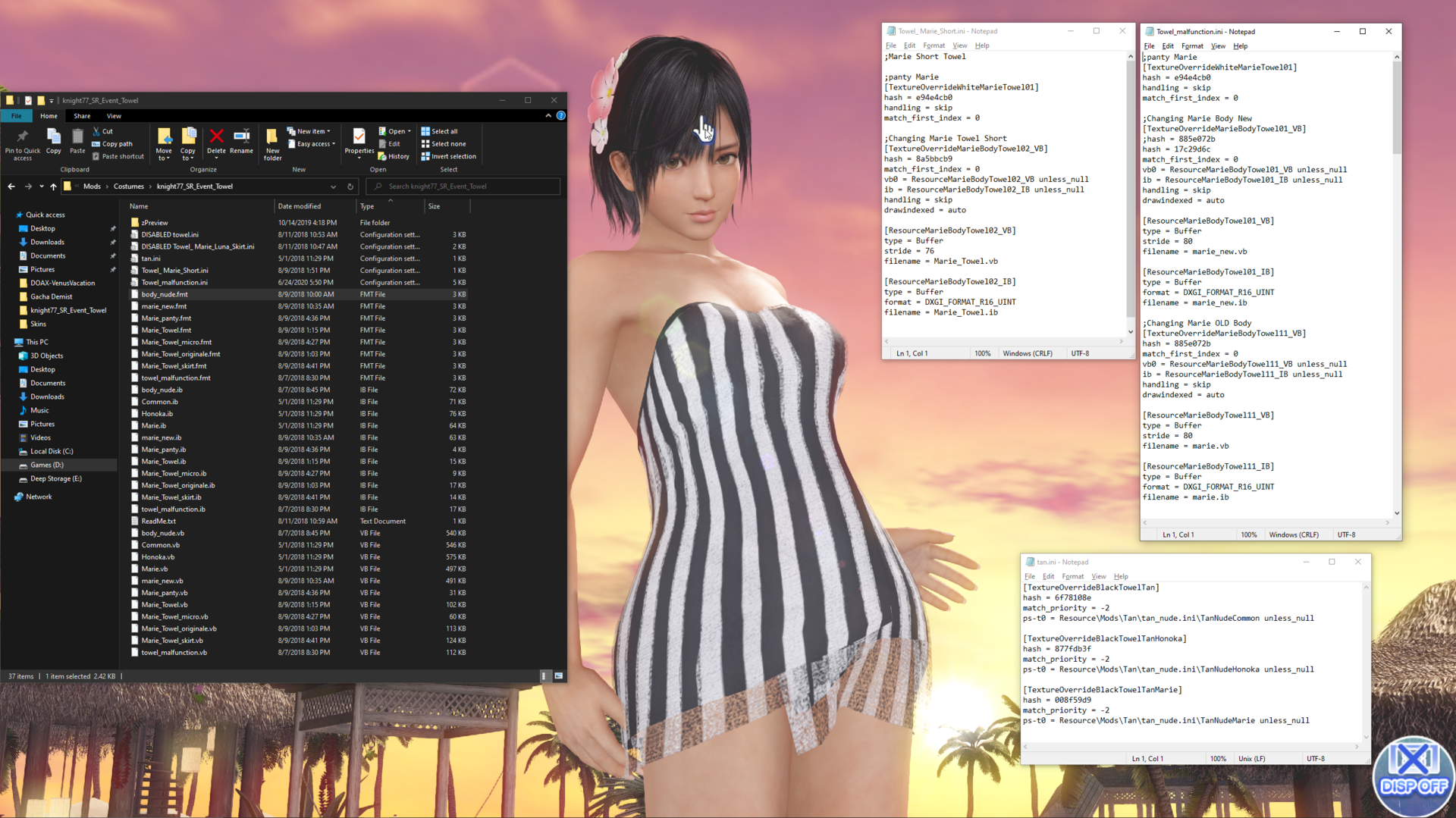
Task: Go up one folder level arrow
Action: coord(53,186)
